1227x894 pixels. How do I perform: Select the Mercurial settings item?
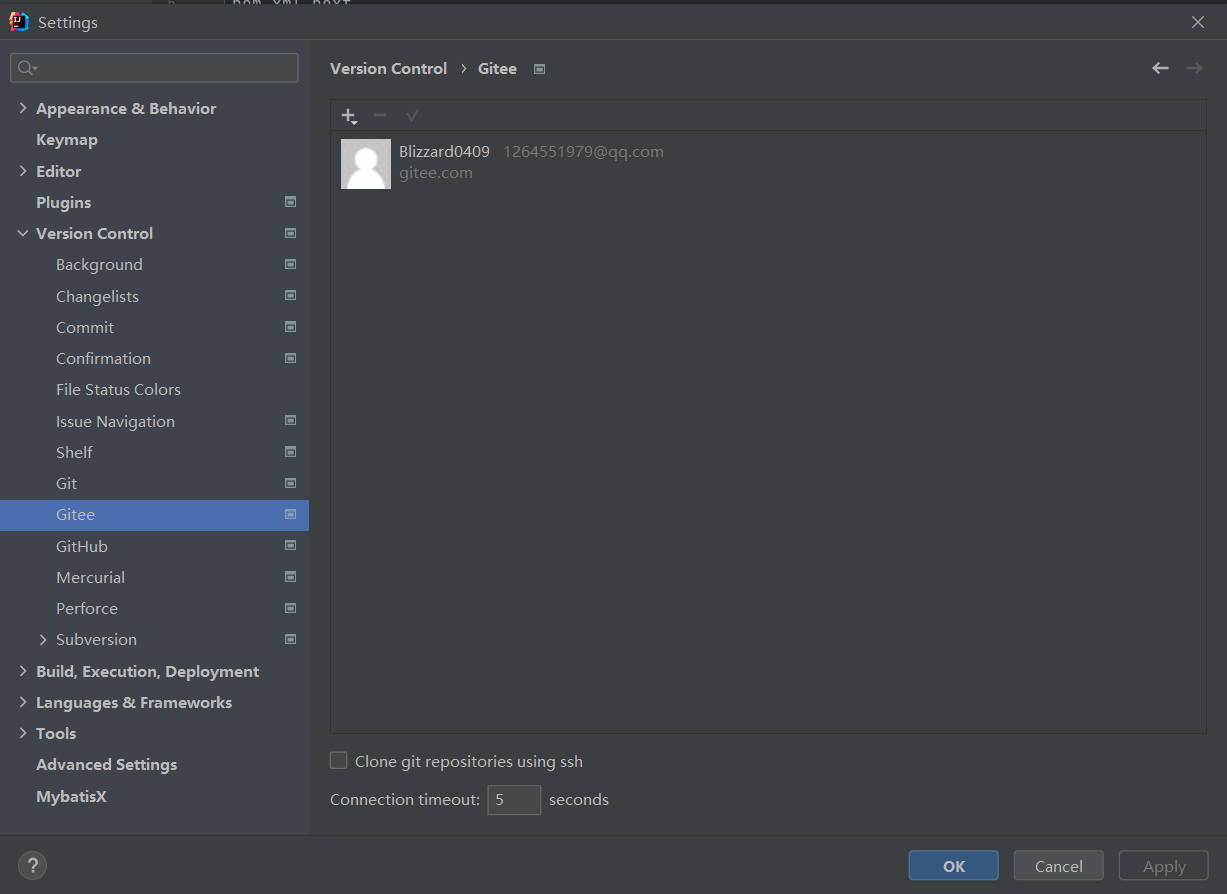click(90, 577)
